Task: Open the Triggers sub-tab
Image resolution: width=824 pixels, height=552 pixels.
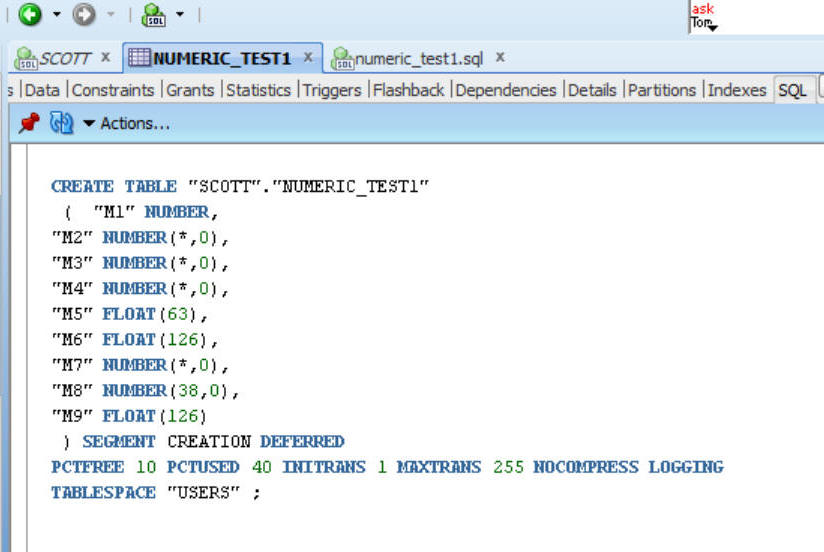Action: click(x=332, y=90)
